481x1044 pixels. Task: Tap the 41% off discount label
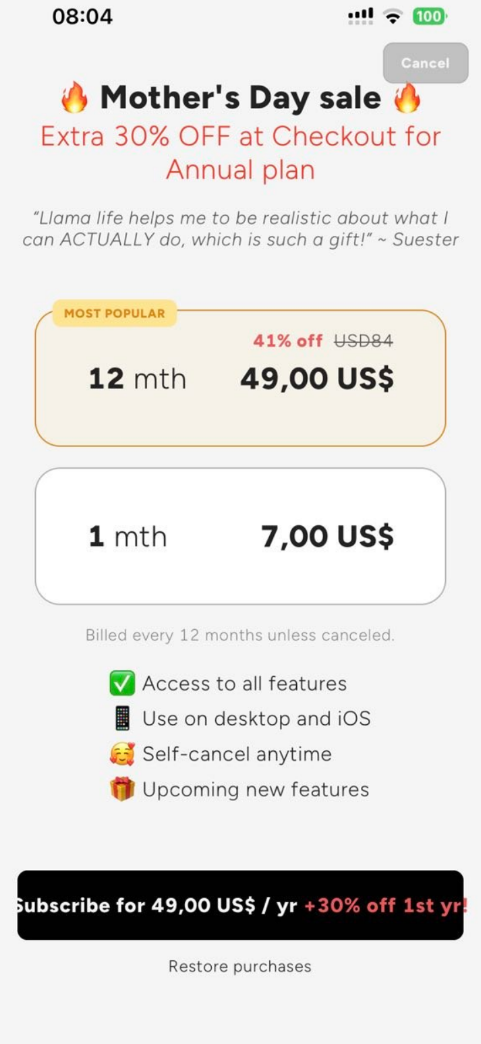[x=288, y=341]
